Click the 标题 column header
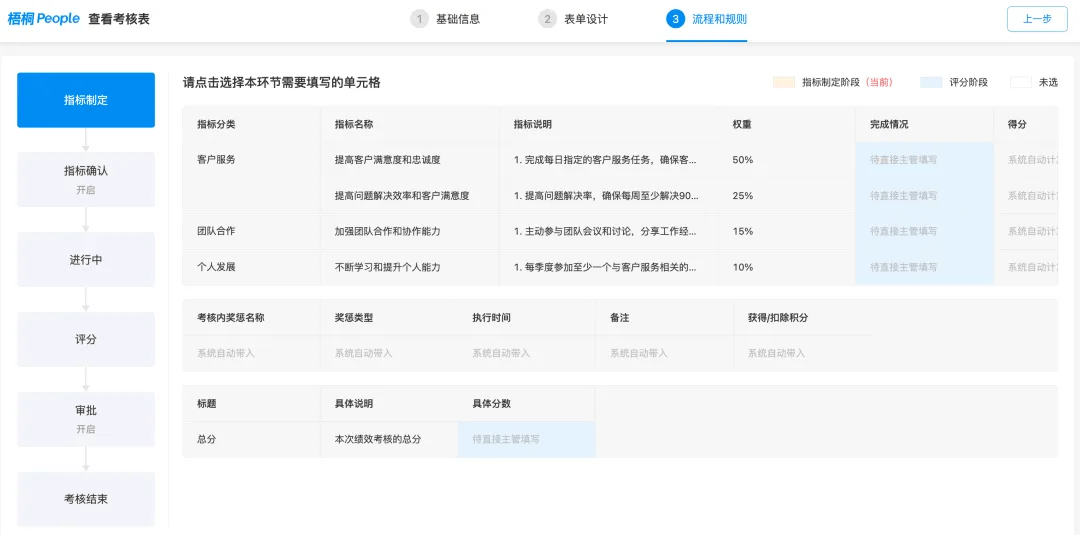This screenshot has height=535, width=1080. click(x=251, y=403)
